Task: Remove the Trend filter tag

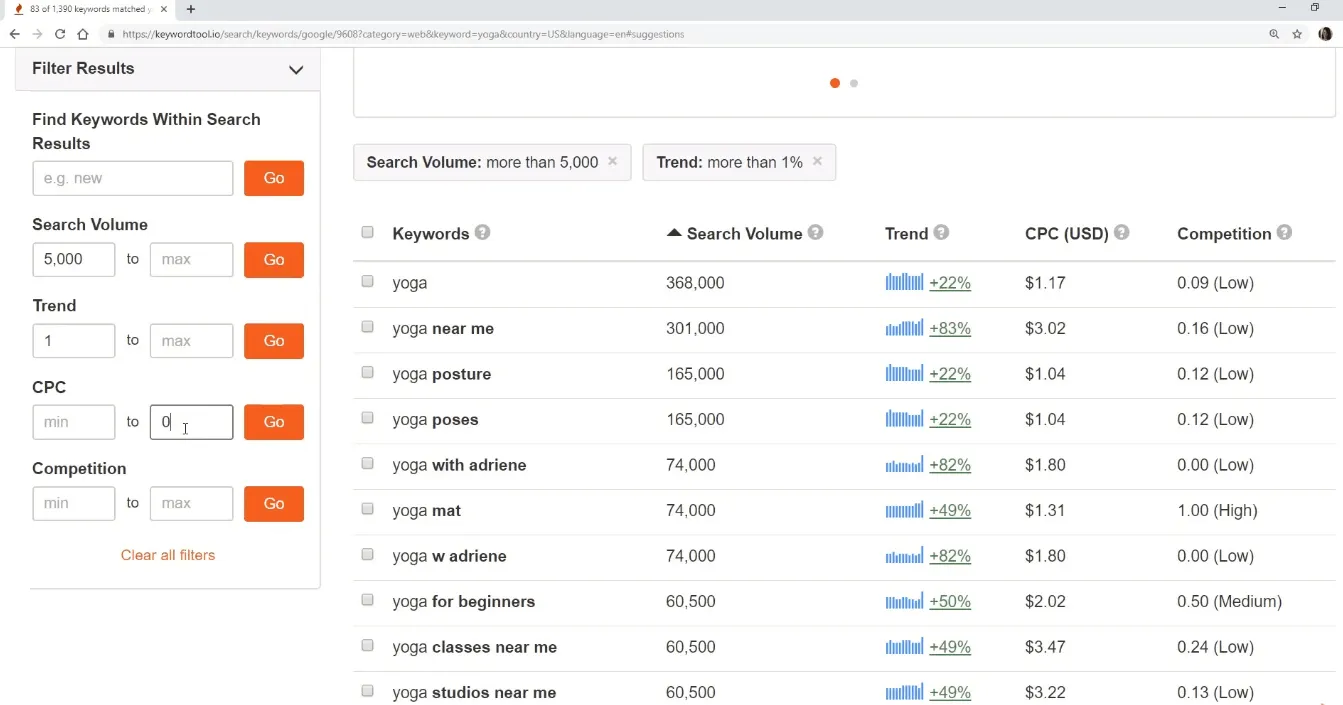Action: point(817,161)
